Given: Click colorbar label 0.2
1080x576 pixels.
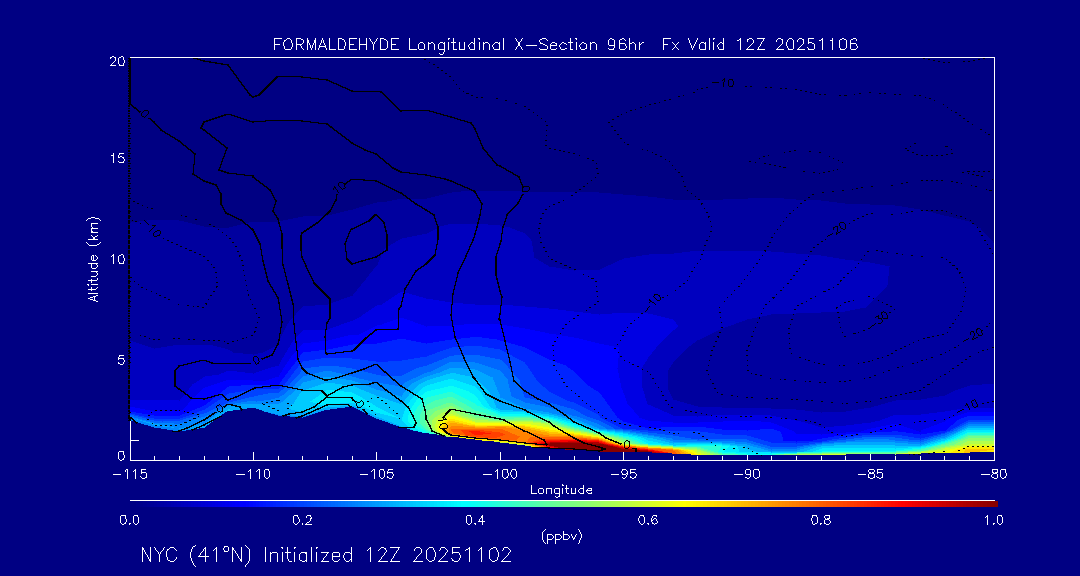Looking at the screenshot, I should [302, 520].
